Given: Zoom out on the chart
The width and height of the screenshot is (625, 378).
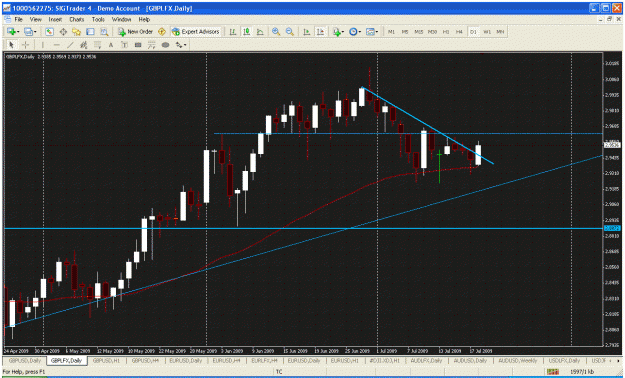Looking at the screenshot, I should 289,32.
